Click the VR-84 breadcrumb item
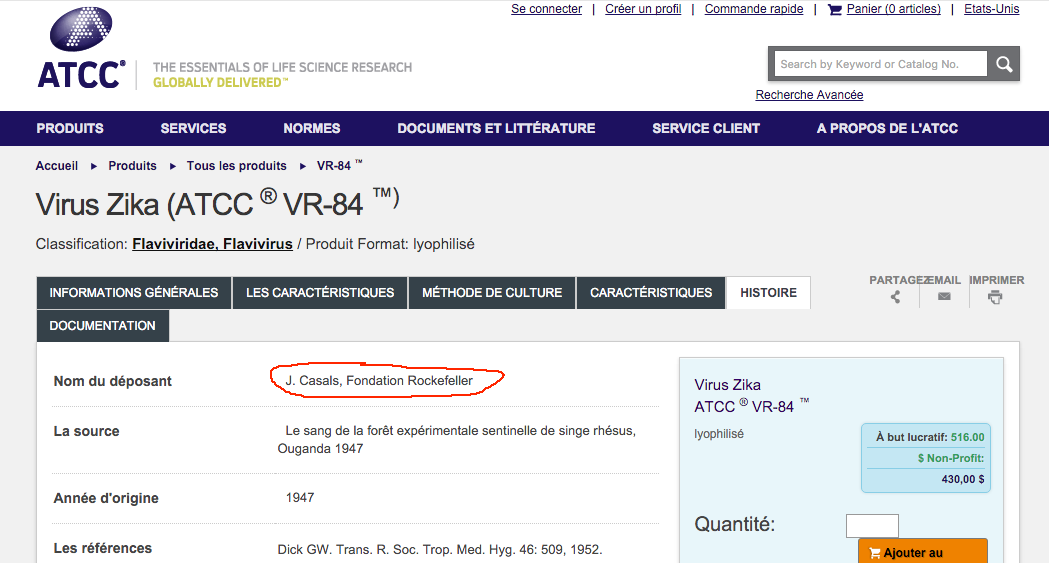The width and height of the screenshot is (1049, 563). (x=339, y=165)
